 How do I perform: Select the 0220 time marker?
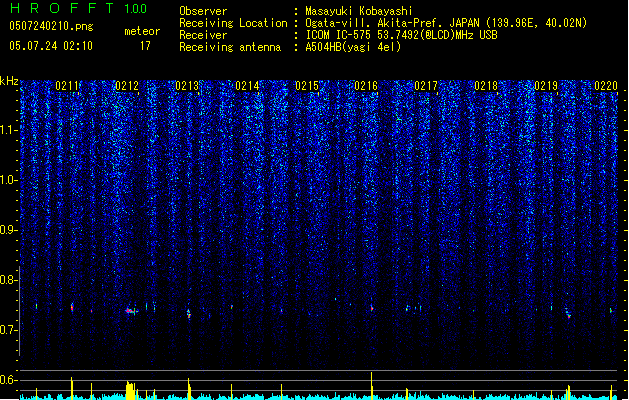[606, 86]
